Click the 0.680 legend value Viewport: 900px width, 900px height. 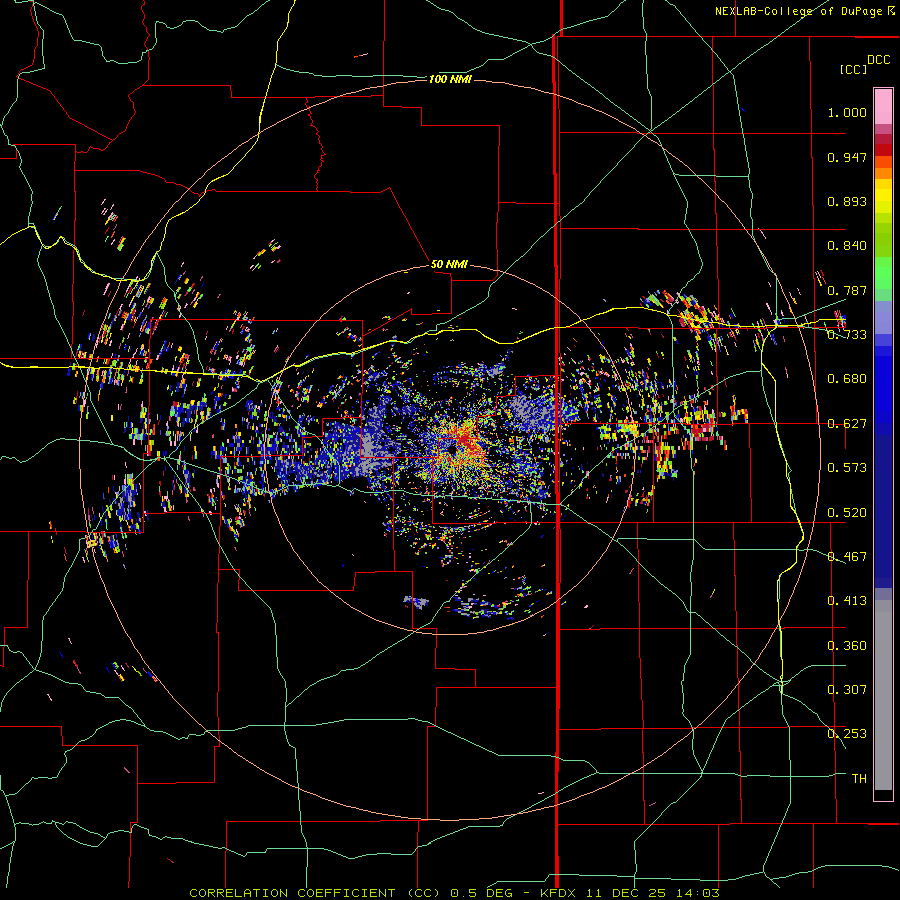point(847,379)
